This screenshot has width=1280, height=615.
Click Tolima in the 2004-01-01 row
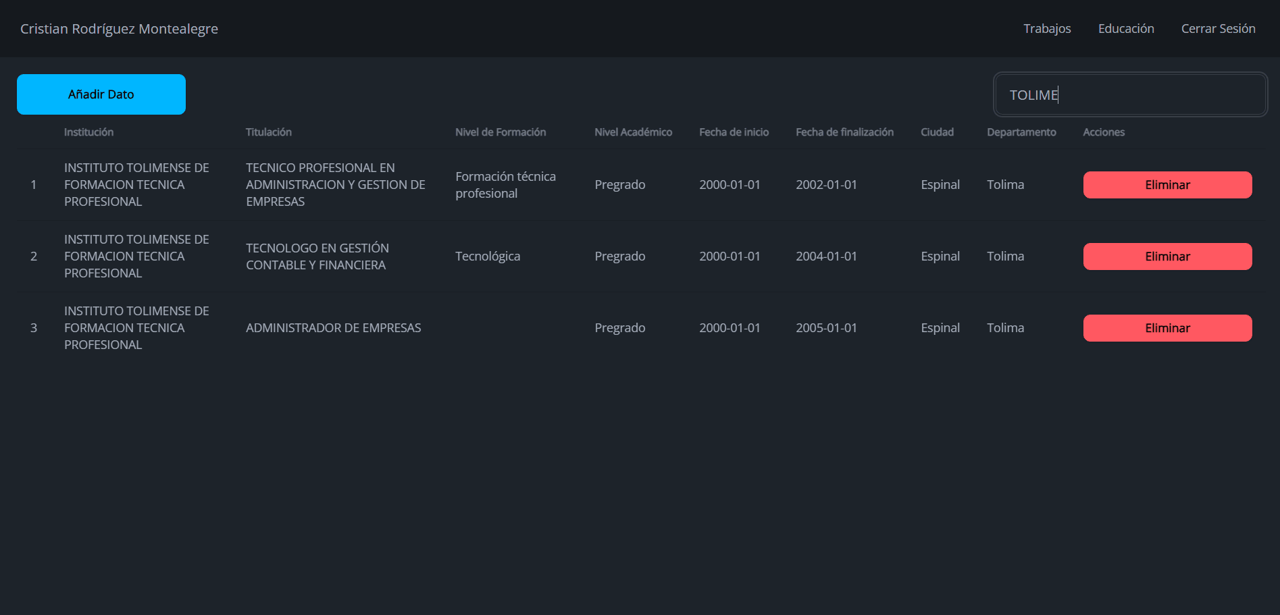(1005, 256)
